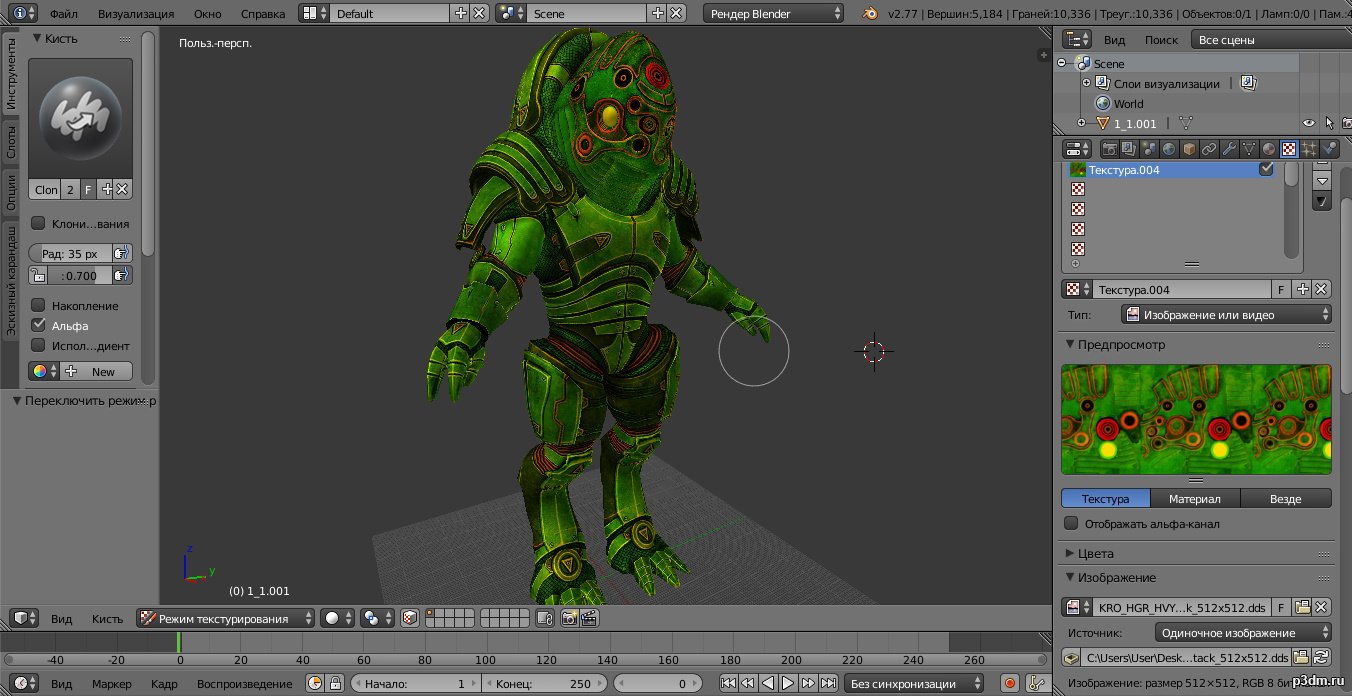The image size is (1352, 696).
Task: Open image file browser for KRO_HGR texture
Action: (1302, 607)
